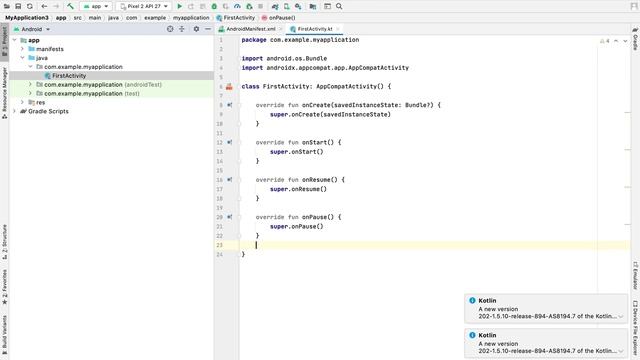The height and width of the screenshot is (360, 640).
Task: Expand the manifests folder
Action: coord(22,49)
